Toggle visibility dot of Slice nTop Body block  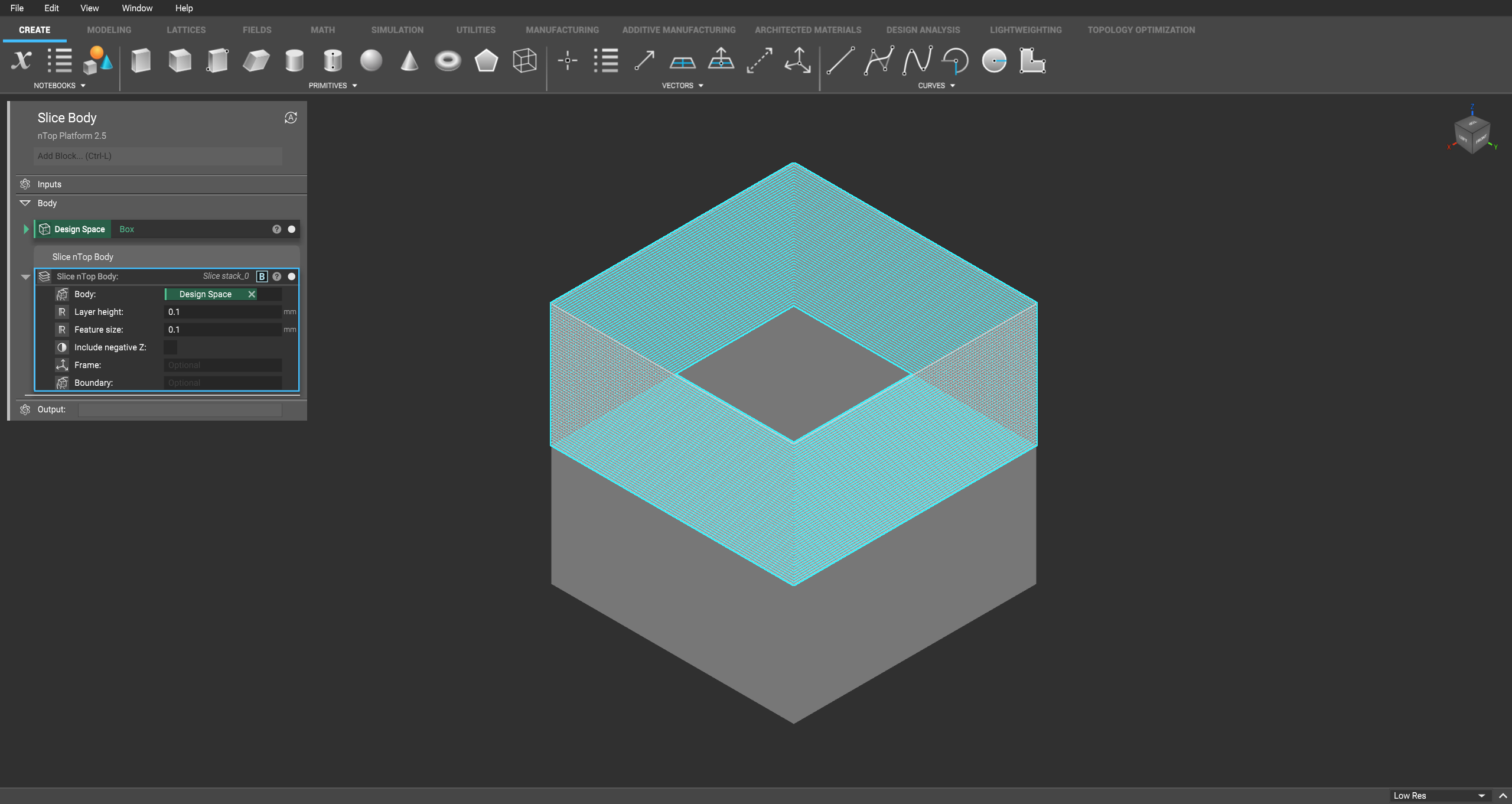point(292,276)
